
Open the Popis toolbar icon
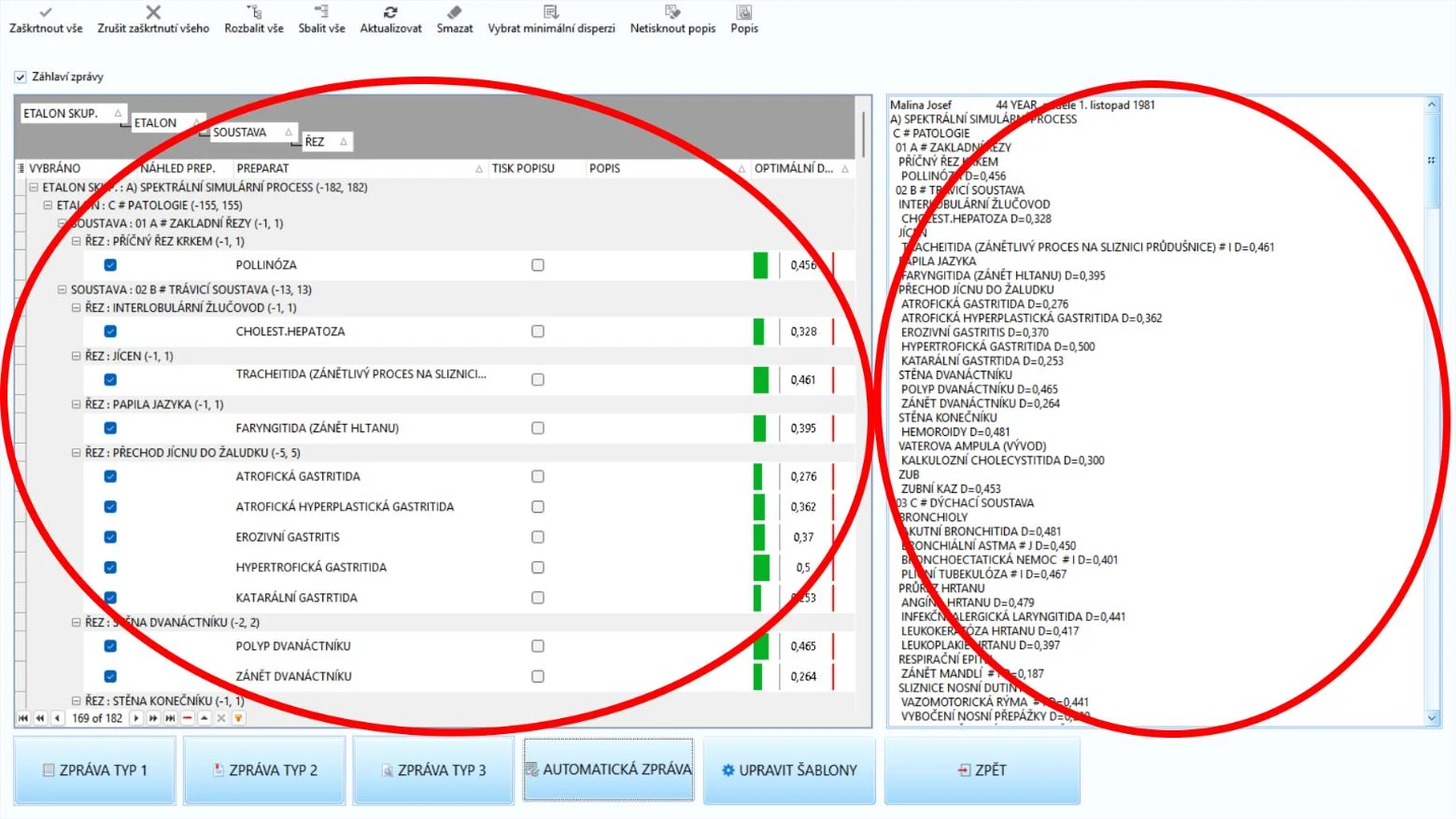[x=744, y=12]
